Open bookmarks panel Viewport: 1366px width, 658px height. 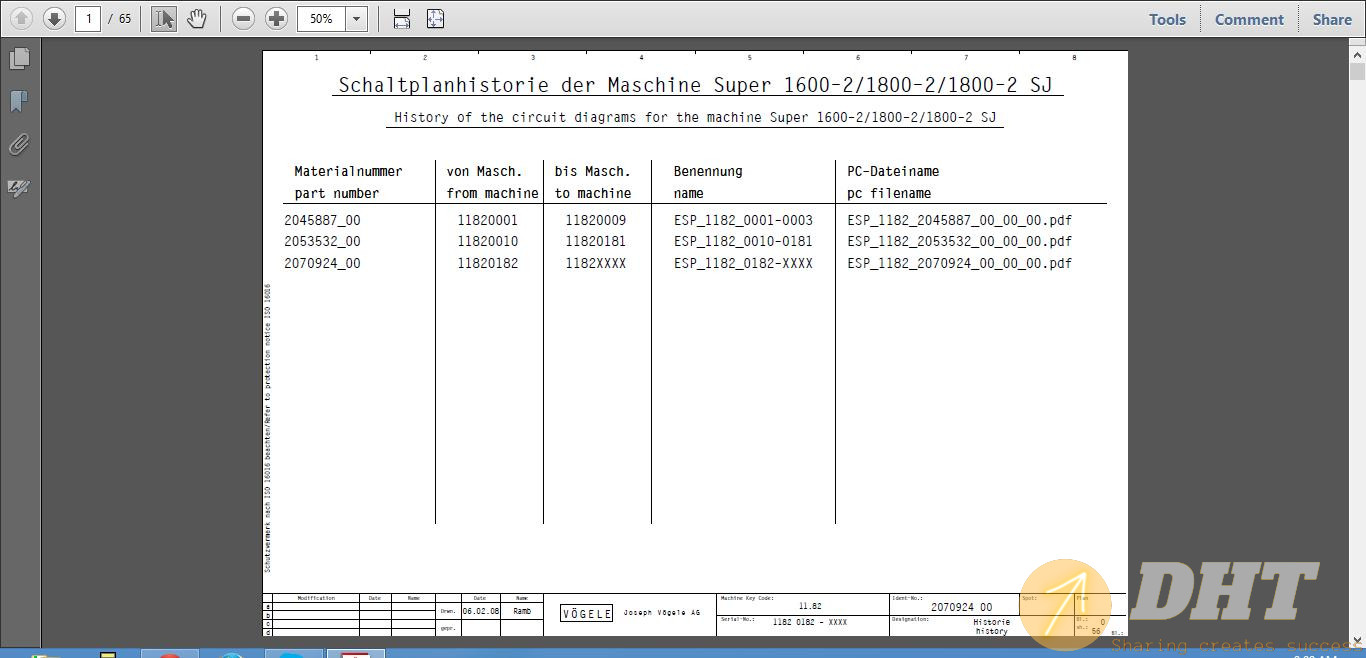tap(19, 101)
